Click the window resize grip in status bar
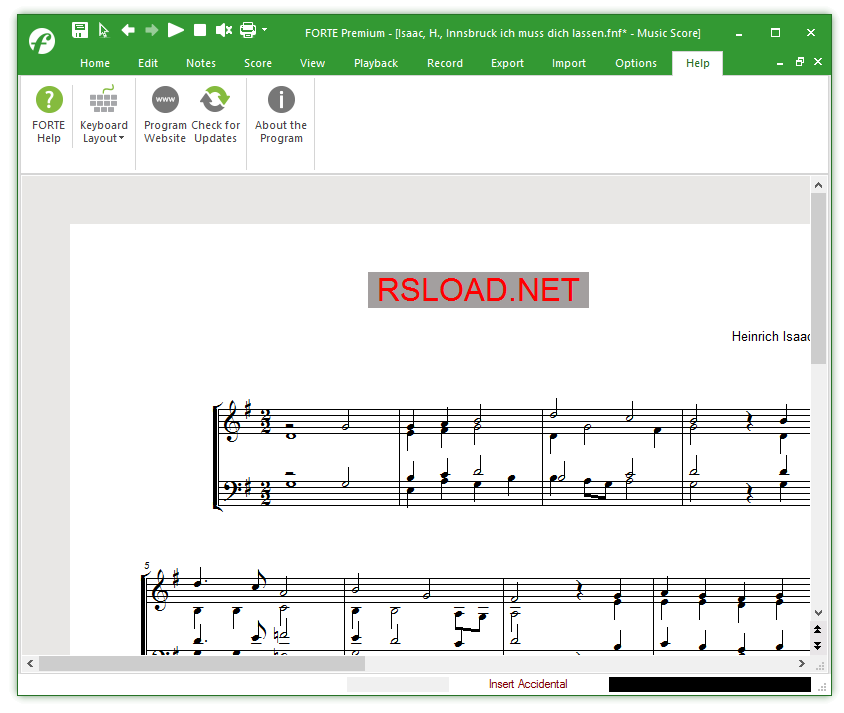This screenshot has width=844, height=713. click(822, 687)
